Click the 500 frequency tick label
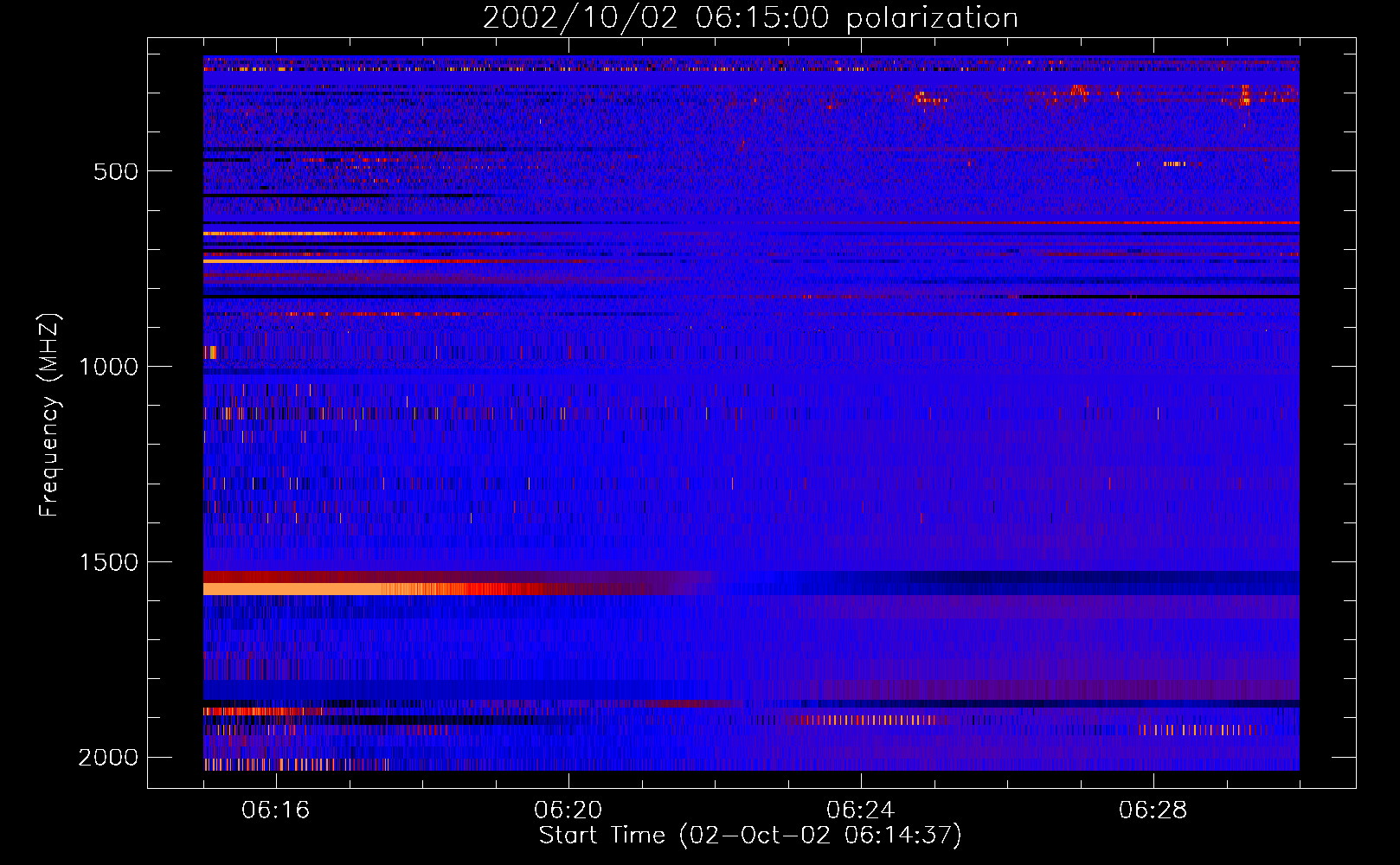Screen dimensions: 1400x865 tap(116, 171)
